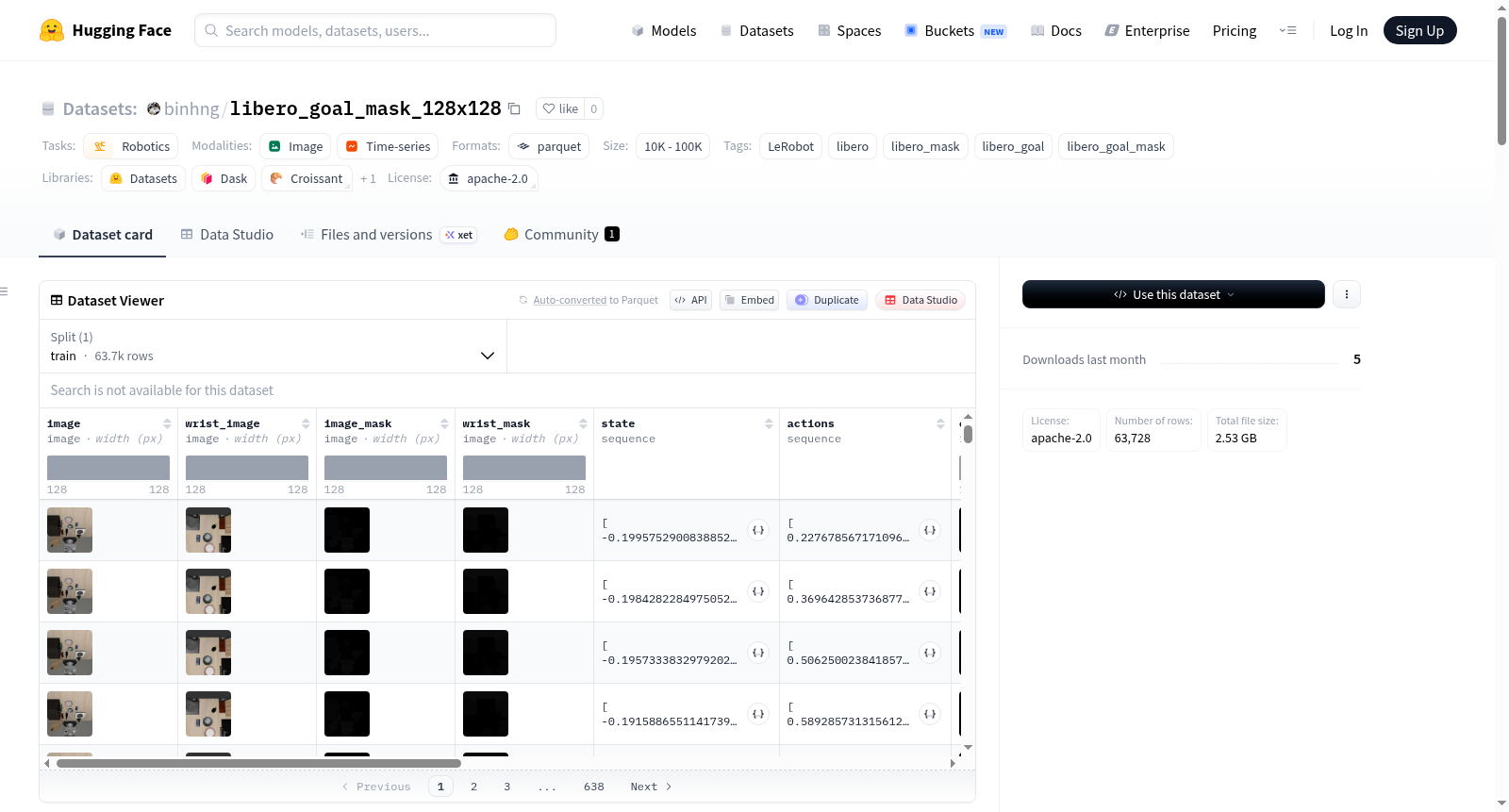Open the Community tab
This screenshot has height=812, width=1509.
561,235
